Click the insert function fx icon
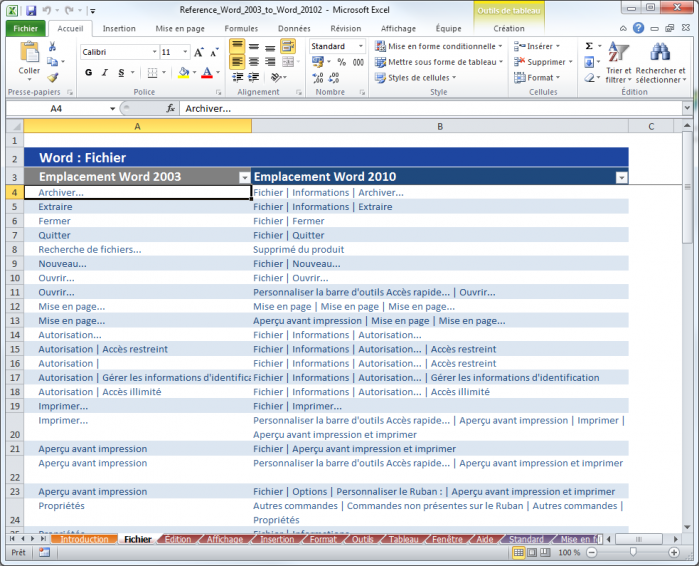 [170, 108]
